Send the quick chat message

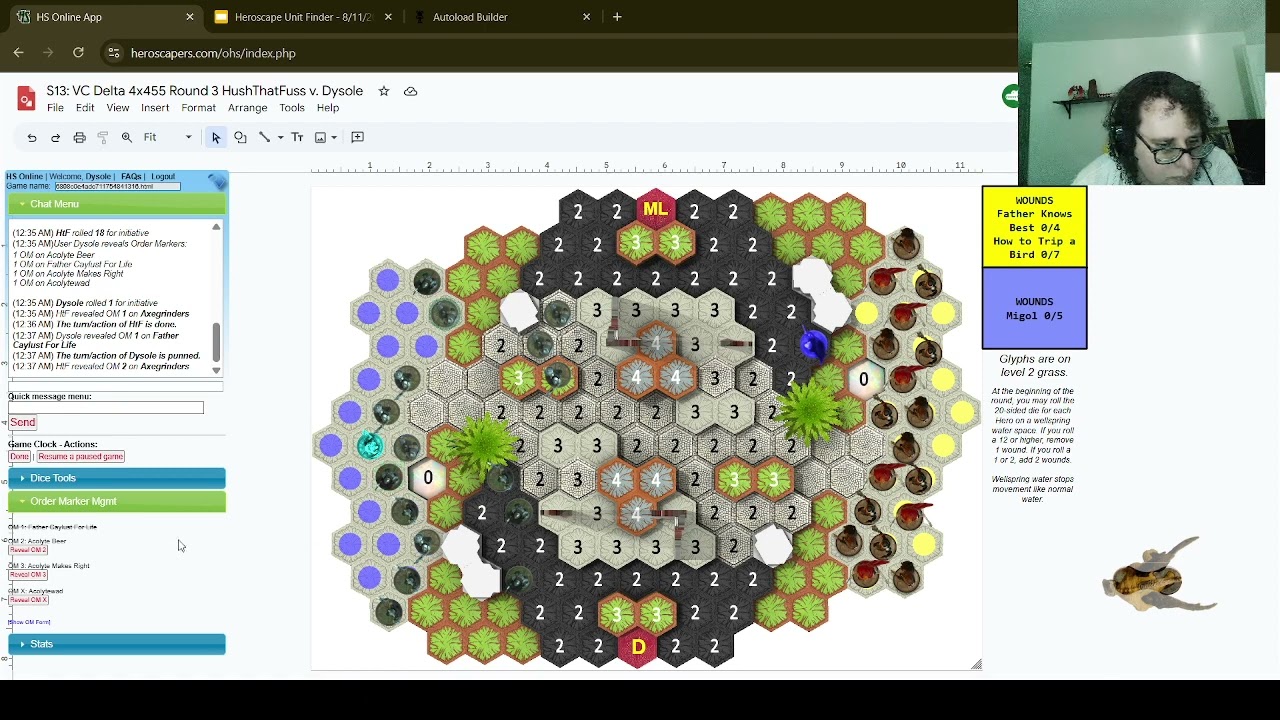[23, 422]
